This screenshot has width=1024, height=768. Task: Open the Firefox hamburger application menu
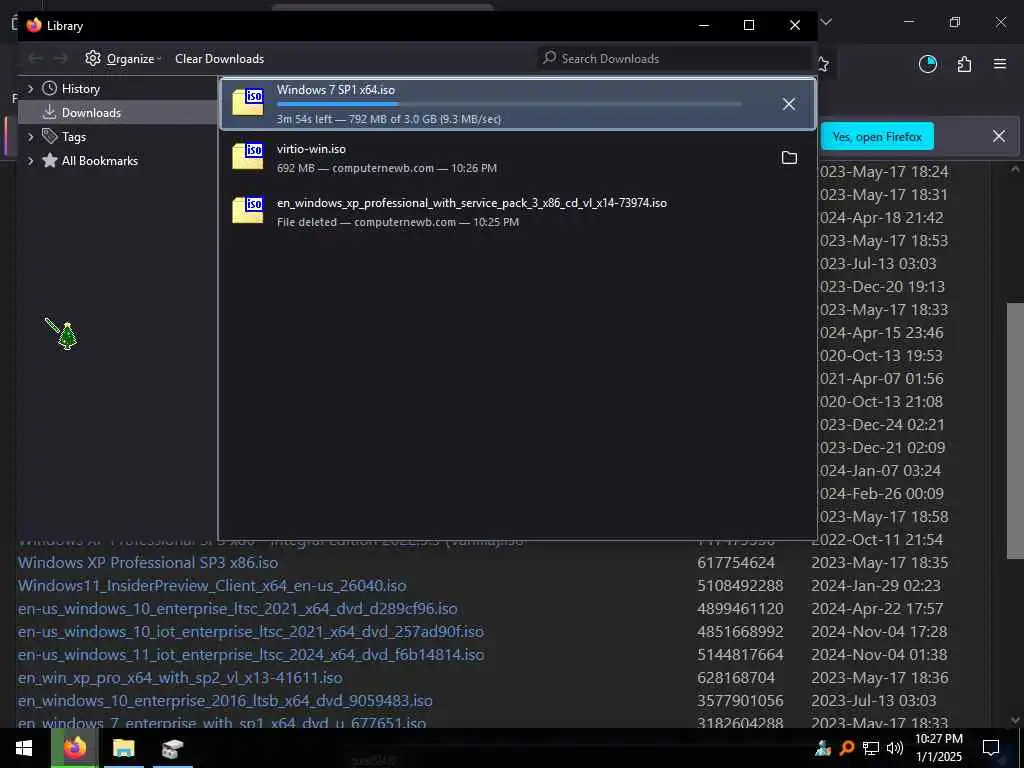(1000, 64)
